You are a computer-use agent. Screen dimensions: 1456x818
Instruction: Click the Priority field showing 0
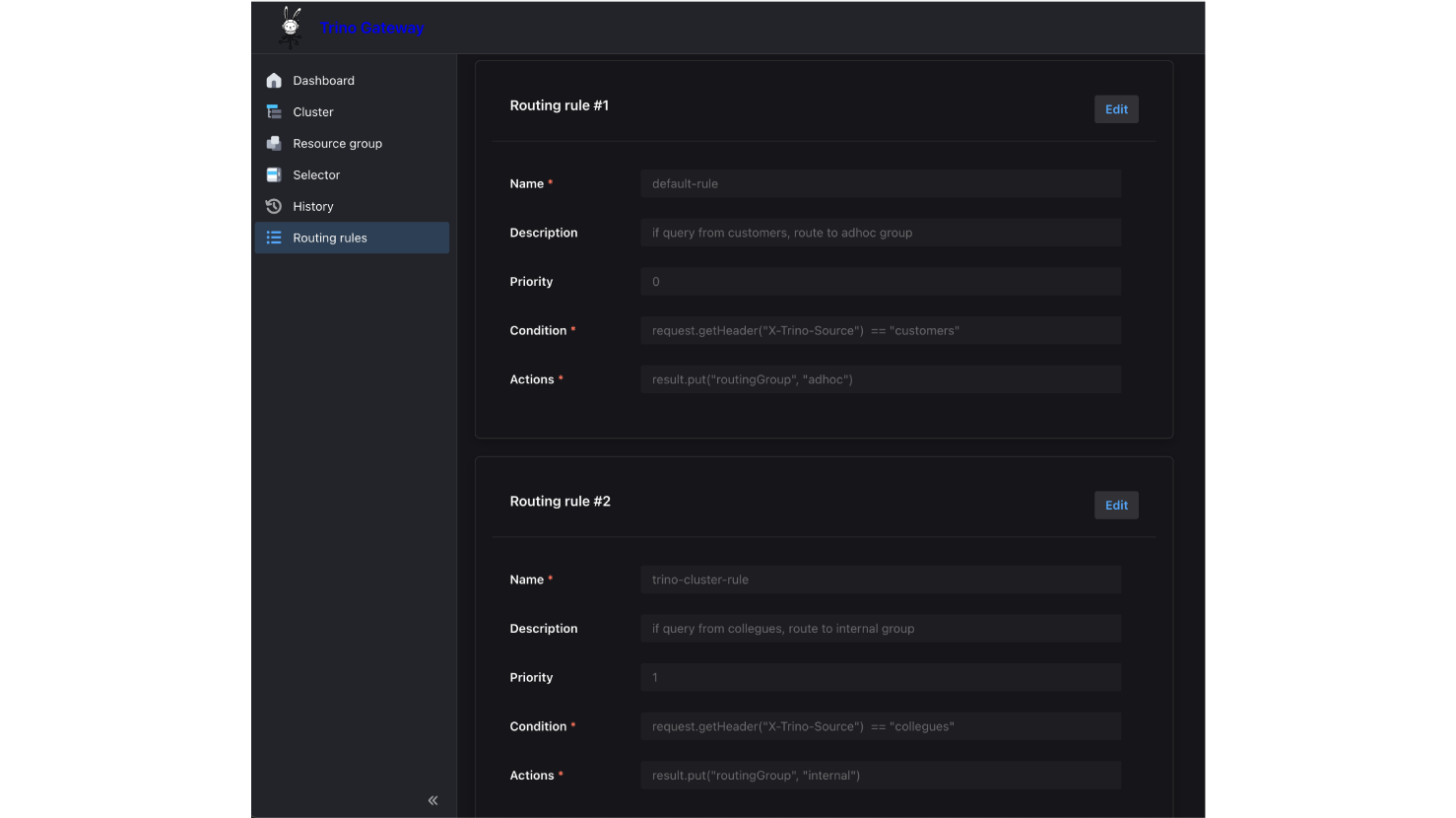[x=880, y=282]
